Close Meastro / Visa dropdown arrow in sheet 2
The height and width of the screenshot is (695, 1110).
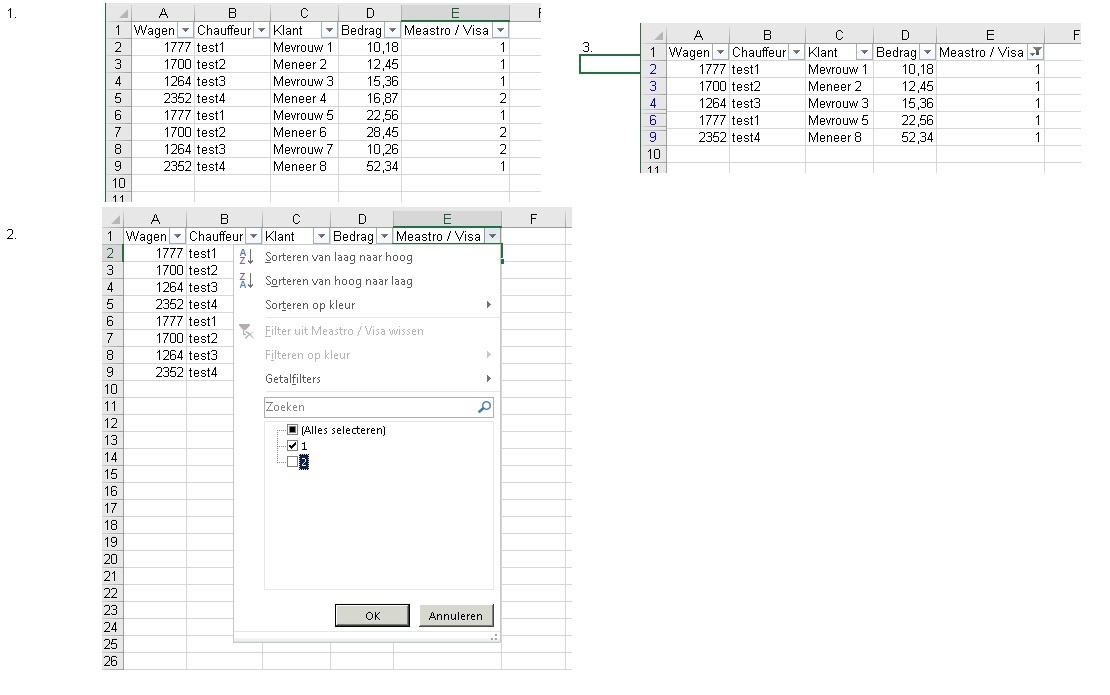tap(493, 236)
